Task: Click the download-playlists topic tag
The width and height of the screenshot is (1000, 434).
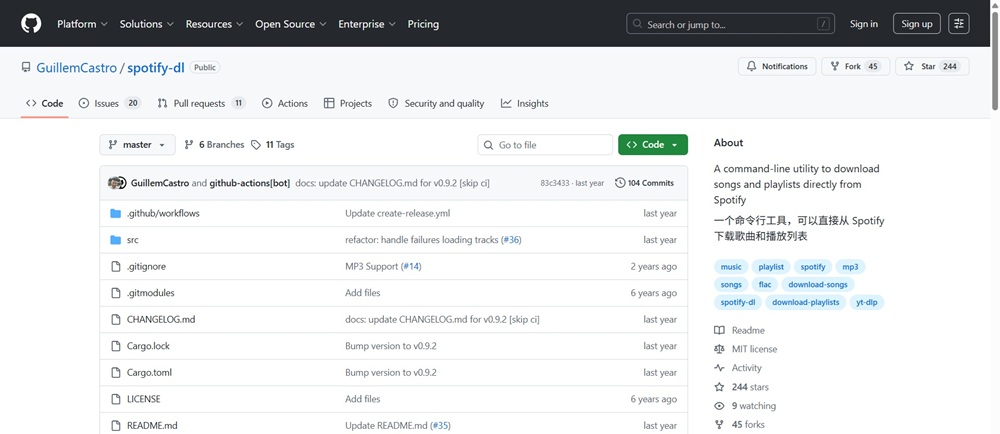Action: (x=805, y=302)
